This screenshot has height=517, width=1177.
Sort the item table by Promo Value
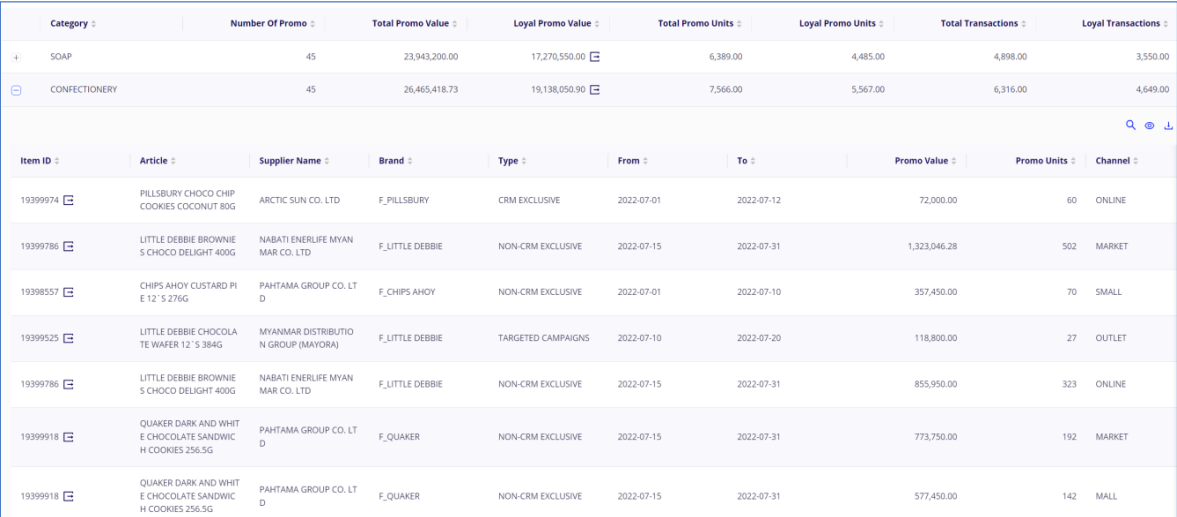(x=925, y=161)
